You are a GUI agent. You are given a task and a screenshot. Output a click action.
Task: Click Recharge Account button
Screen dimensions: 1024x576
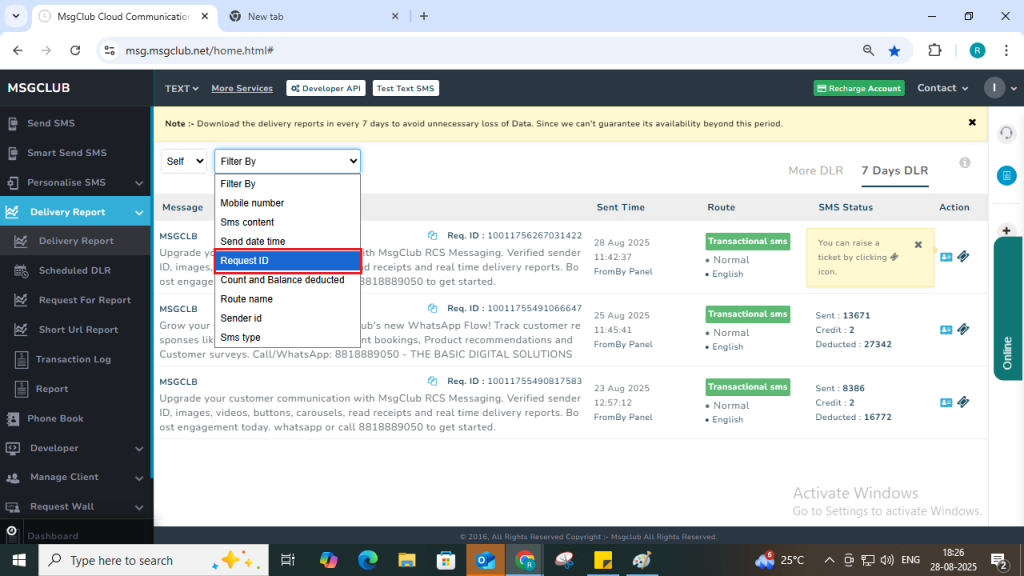(859, 88)
